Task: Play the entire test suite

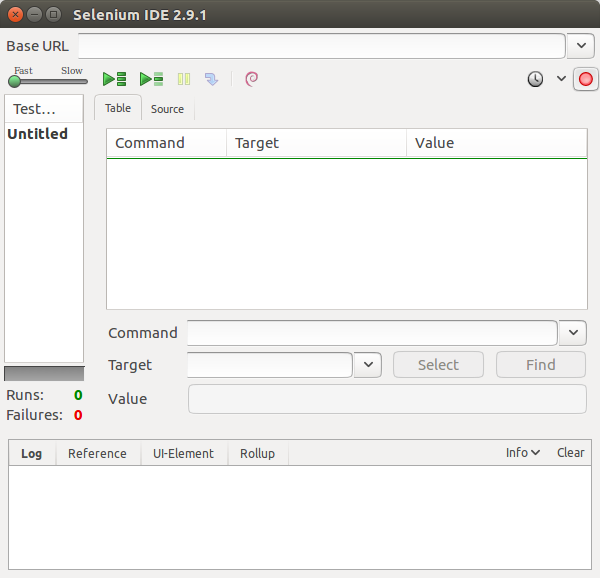Action: click(114, 79)
